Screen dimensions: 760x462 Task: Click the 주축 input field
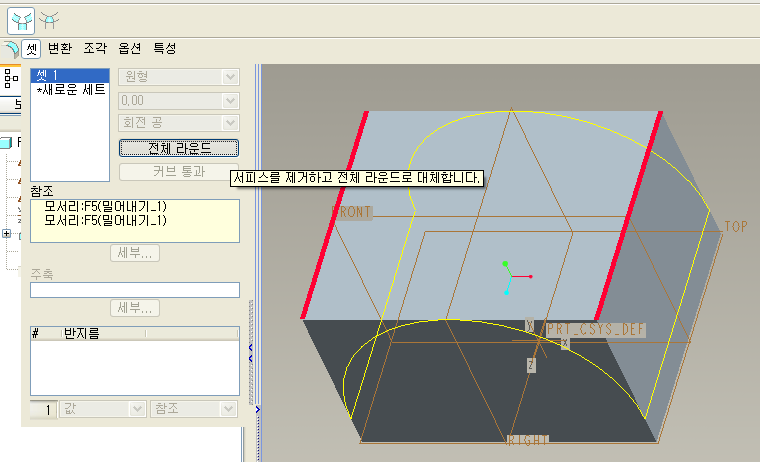click(x=135, y=290)
